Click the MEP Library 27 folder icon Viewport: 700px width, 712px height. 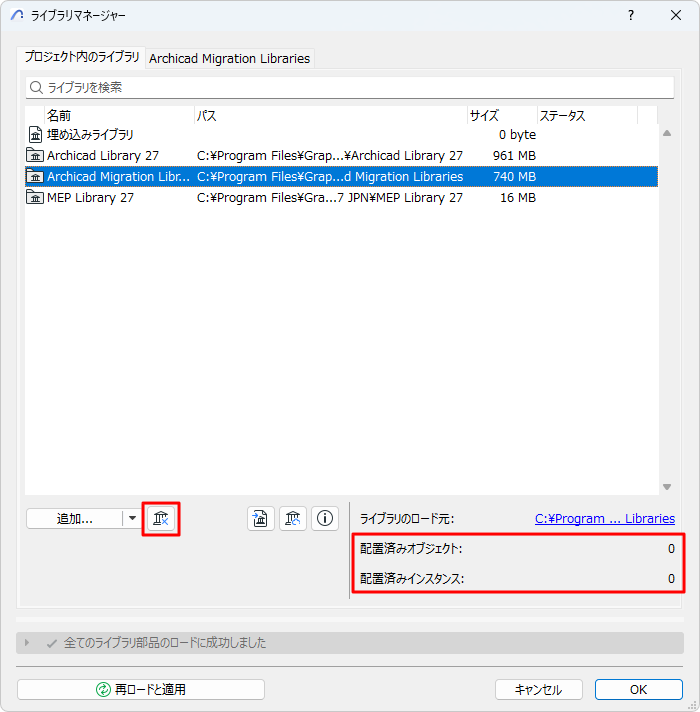[35, 198]
